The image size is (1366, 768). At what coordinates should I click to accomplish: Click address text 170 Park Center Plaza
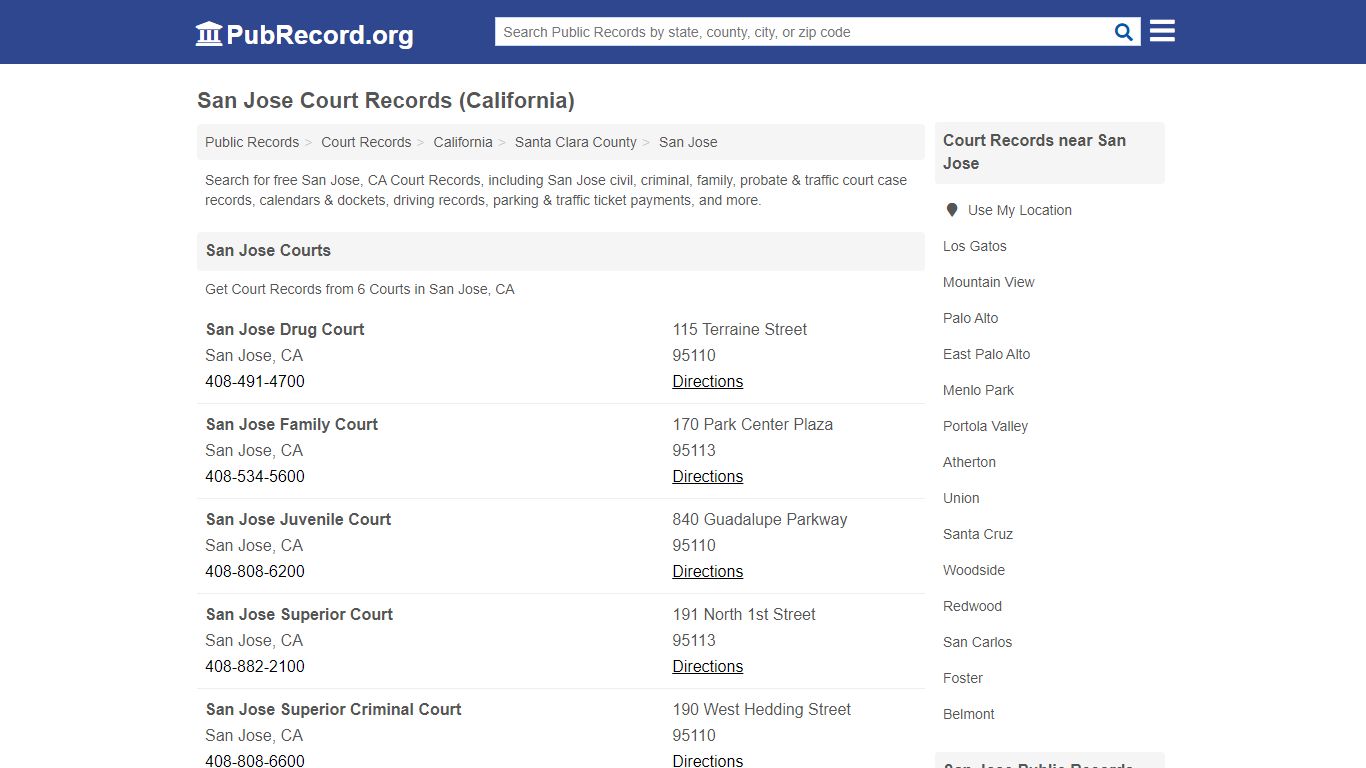click(753, 424)
